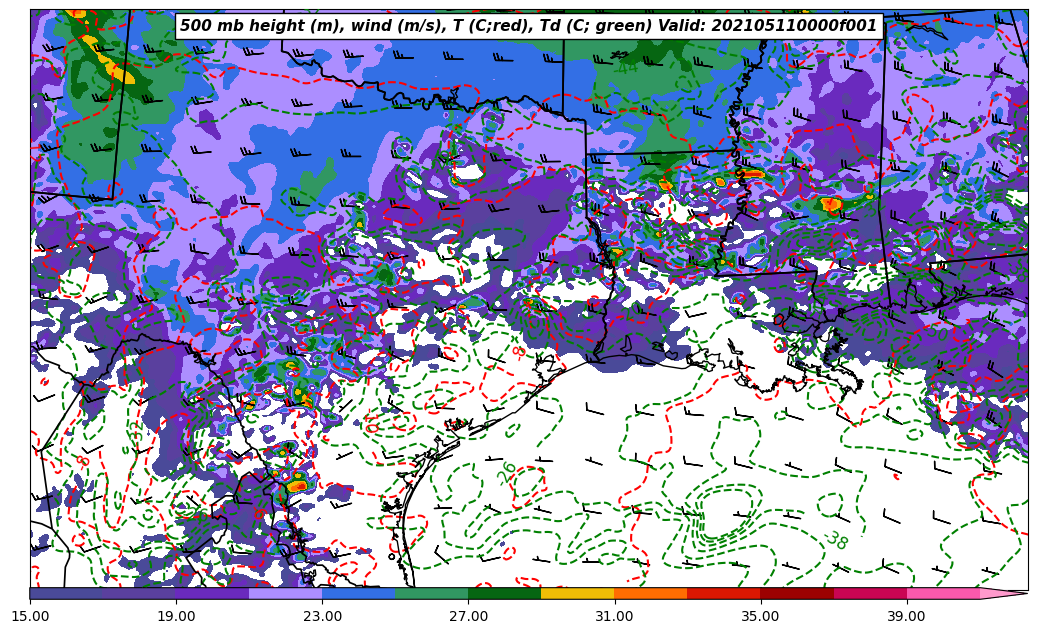Click the map title text box
The height and width of the screenshot is (633, 1037).
click(x=529, y=26)
